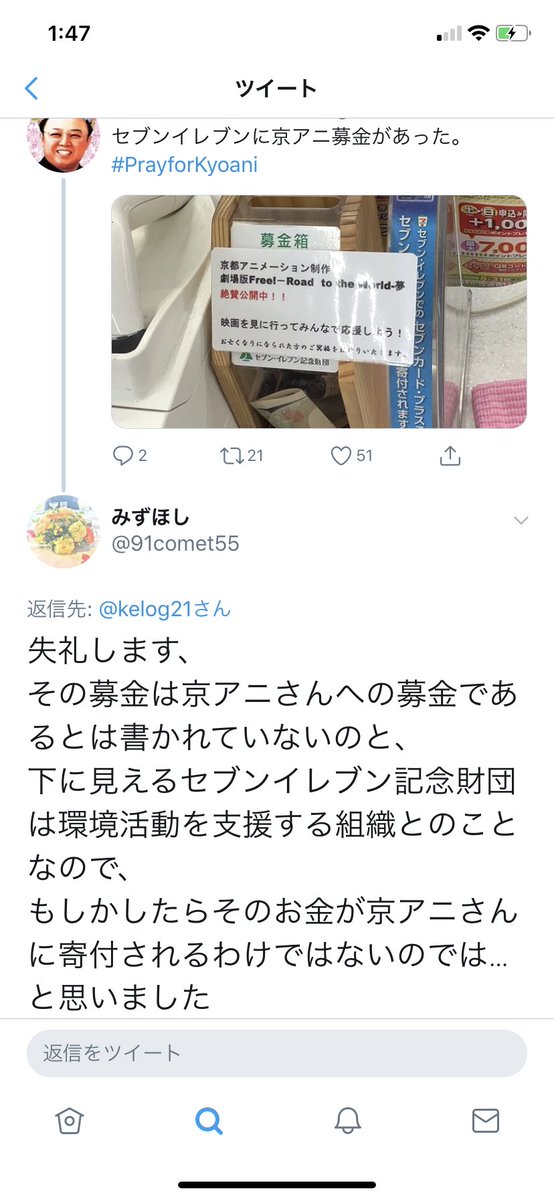View the donation box photo
The height and width of the screenshot is (1199, 554).
tap(318, 311)
